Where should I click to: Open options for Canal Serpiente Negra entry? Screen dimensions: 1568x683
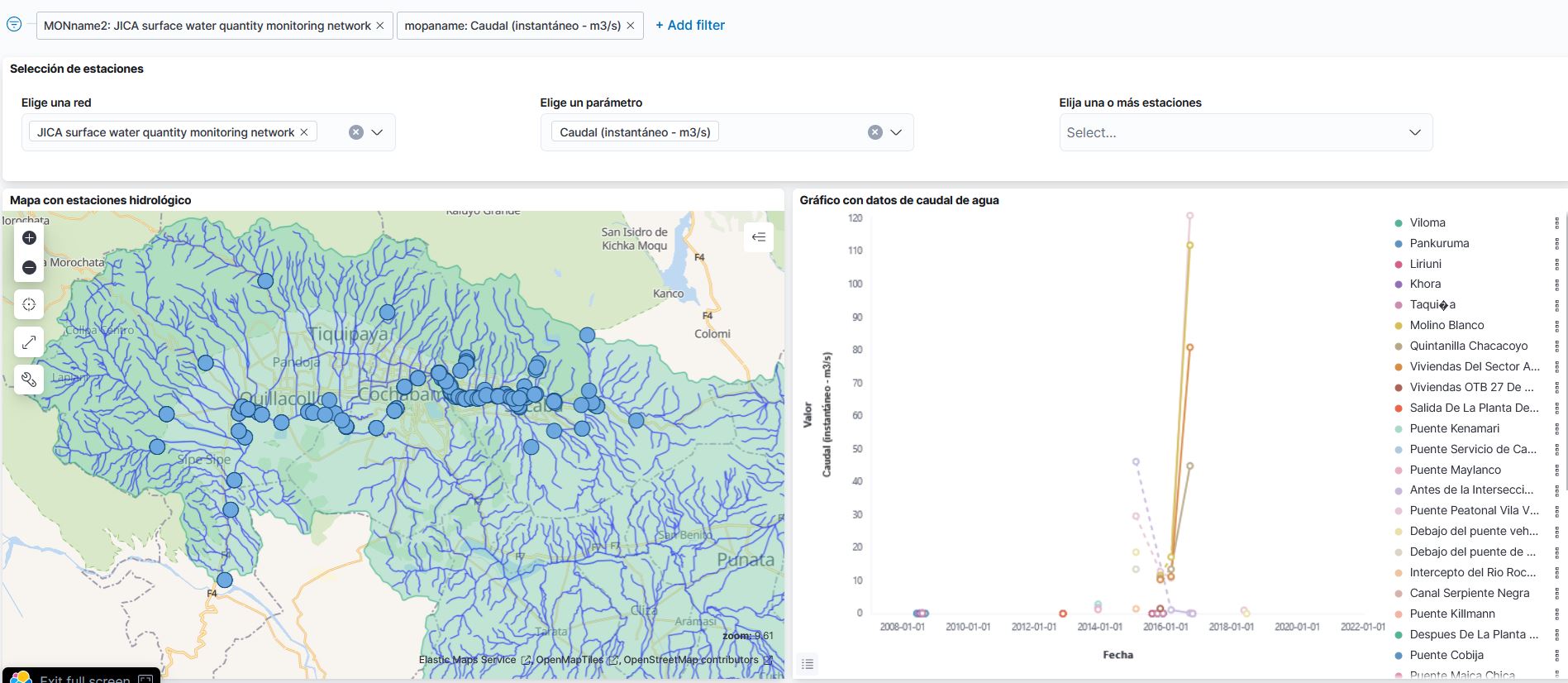[1557, 594]
